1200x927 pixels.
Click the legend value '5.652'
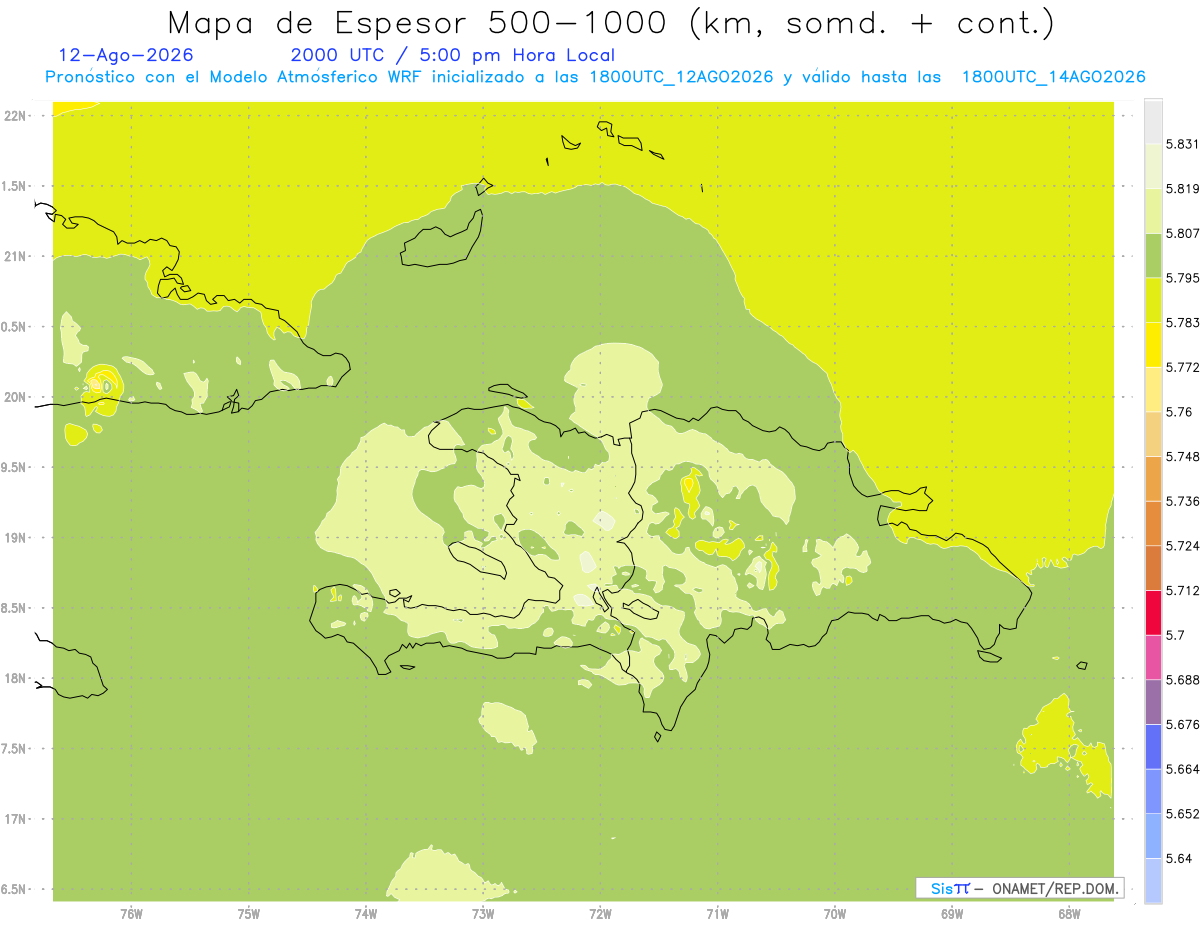pyautogui.click(x=1183, y=814)
